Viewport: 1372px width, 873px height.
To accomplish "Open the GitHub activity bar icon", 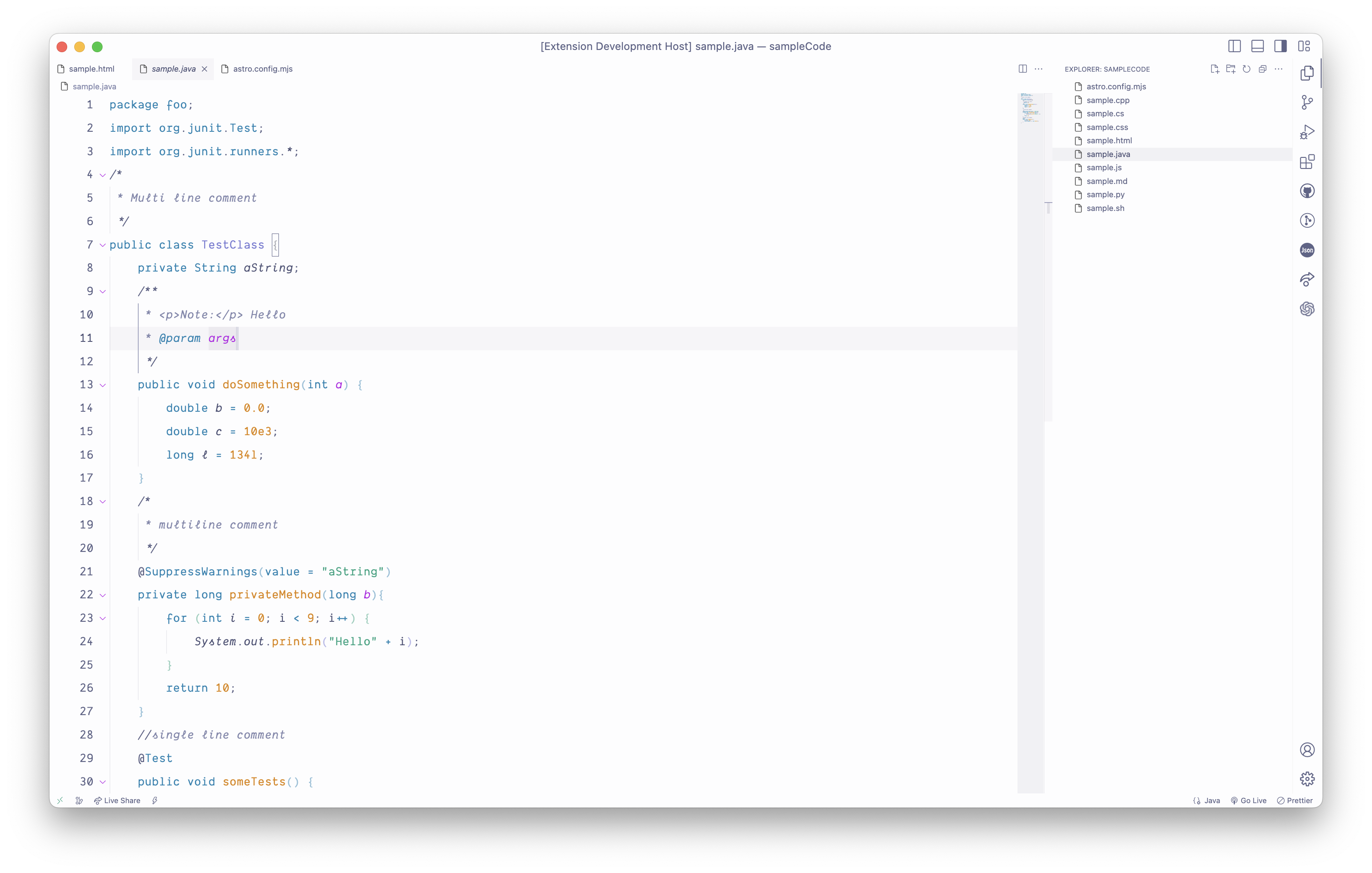I will coord(1307,191).
